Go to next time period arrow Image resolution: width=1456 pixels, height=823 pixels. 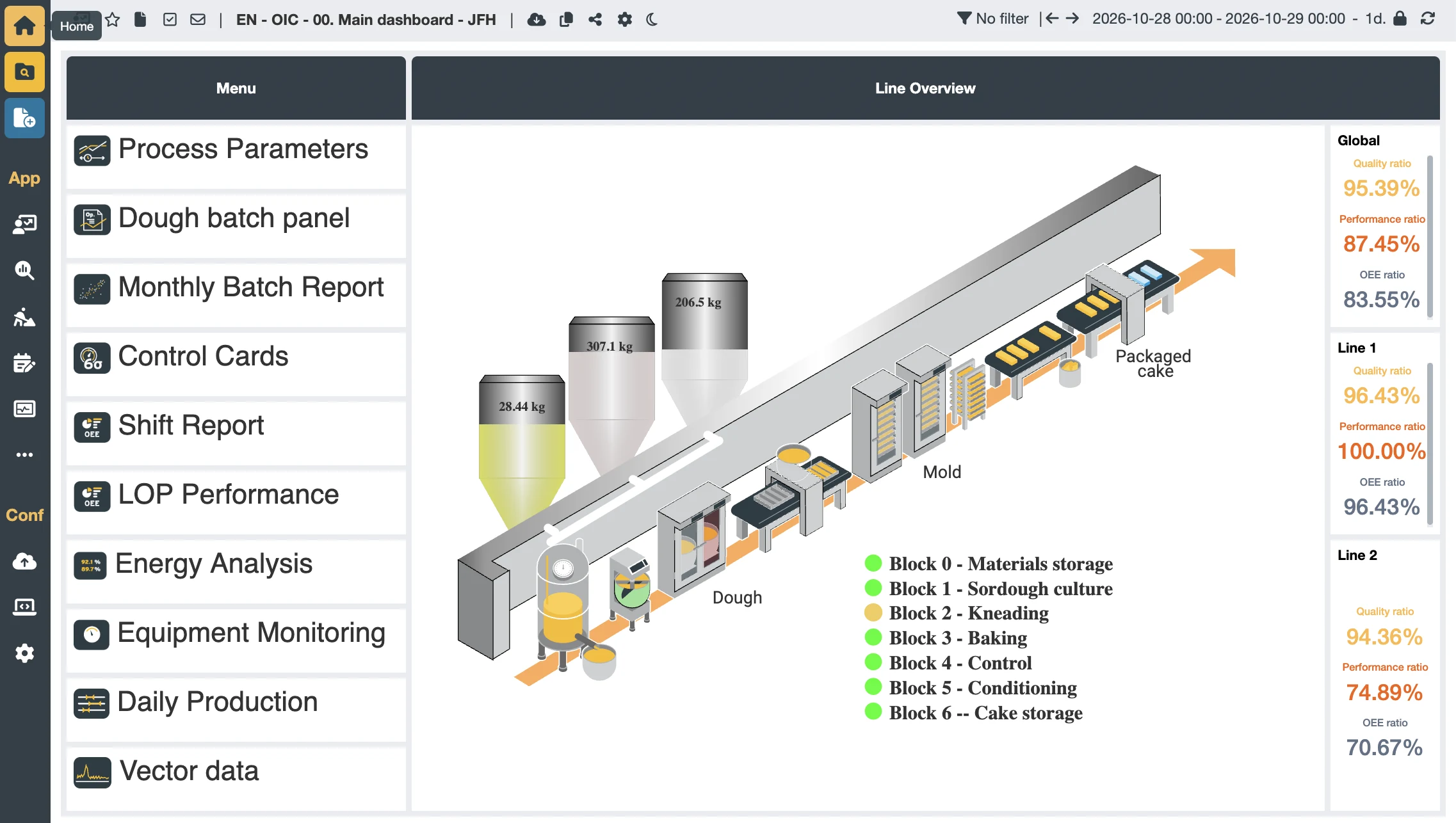(1072, 19)
